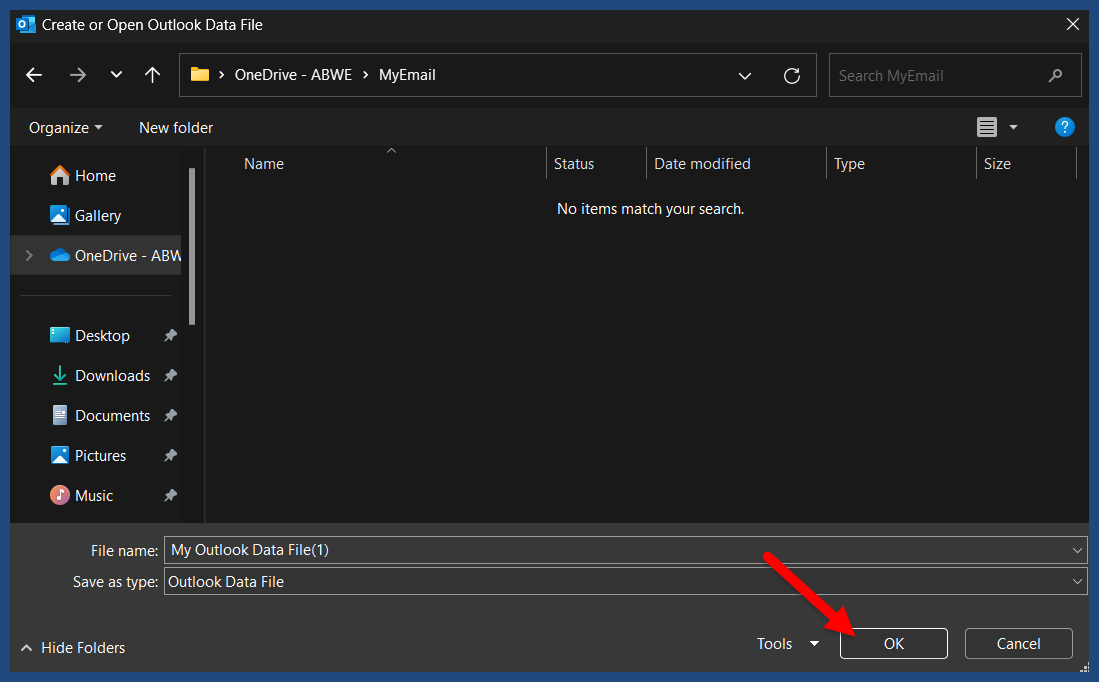1099x682 pixels.
Task: Refresh the MyEmail folder
Action: [x=791, y=76]
